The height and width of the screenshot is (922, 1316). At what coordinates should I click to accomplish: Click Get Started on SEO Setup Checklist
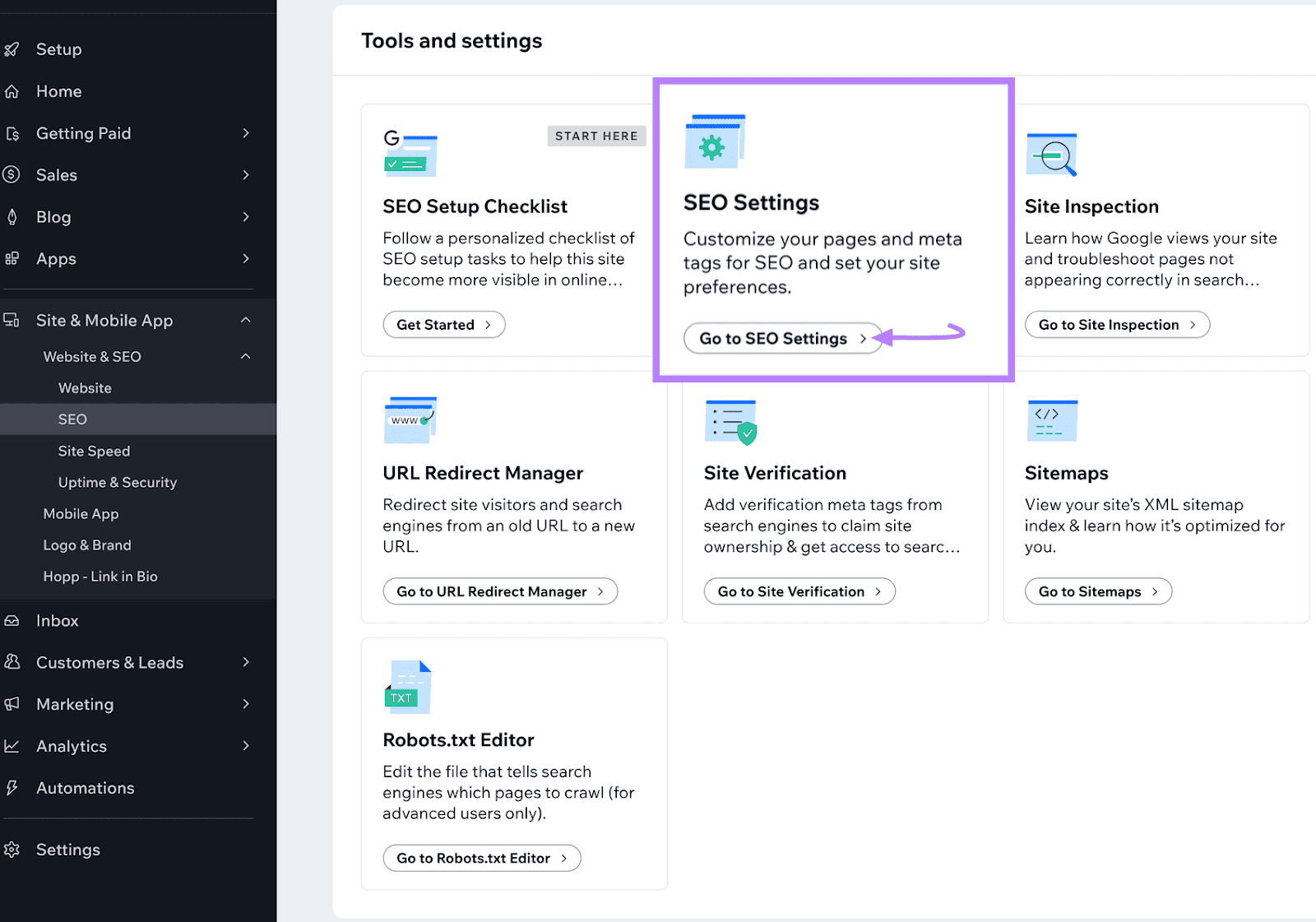443,324
